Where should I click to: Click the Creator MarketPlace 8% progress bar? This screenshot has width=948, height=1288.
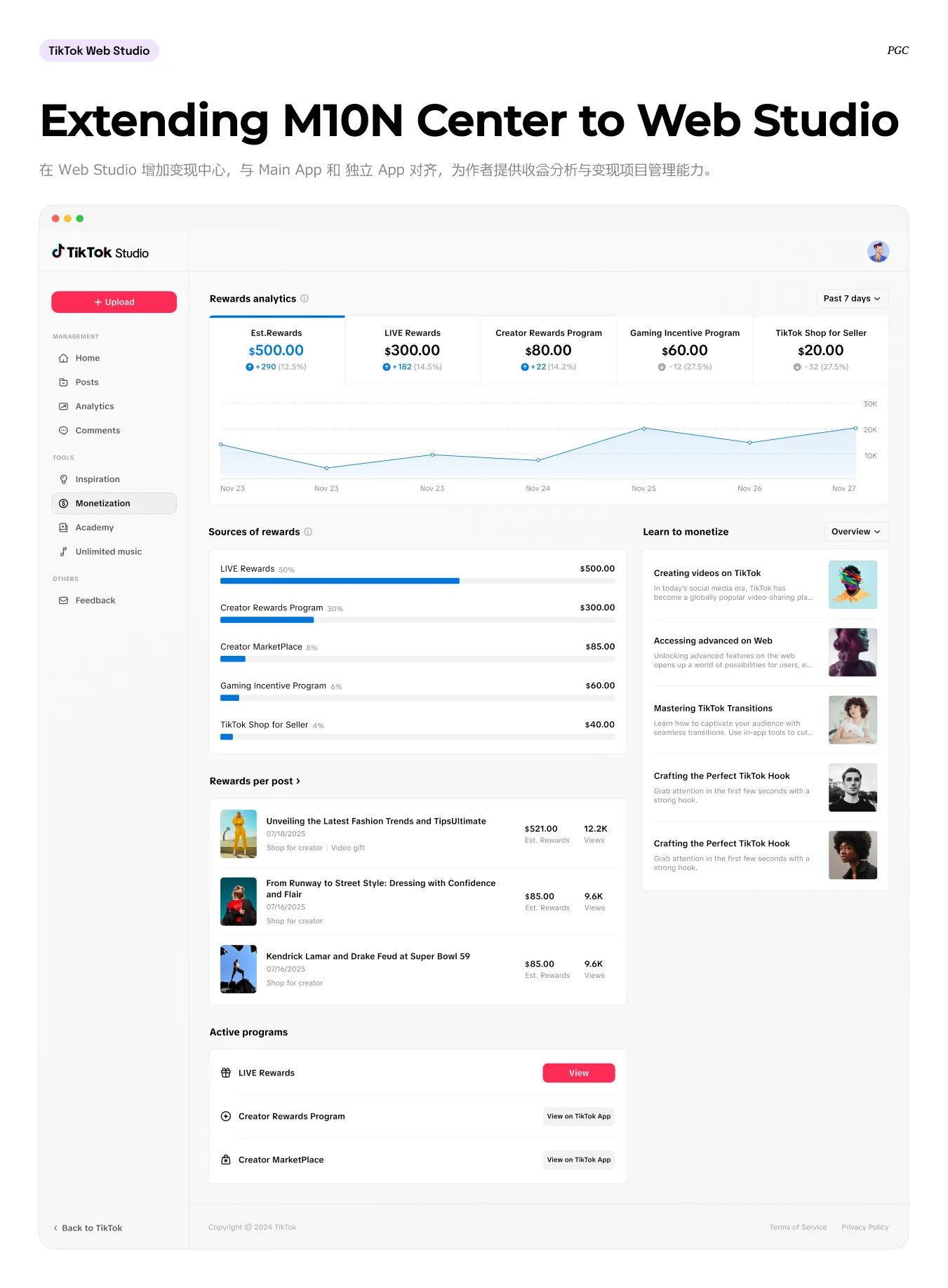[x=418, y=659]
